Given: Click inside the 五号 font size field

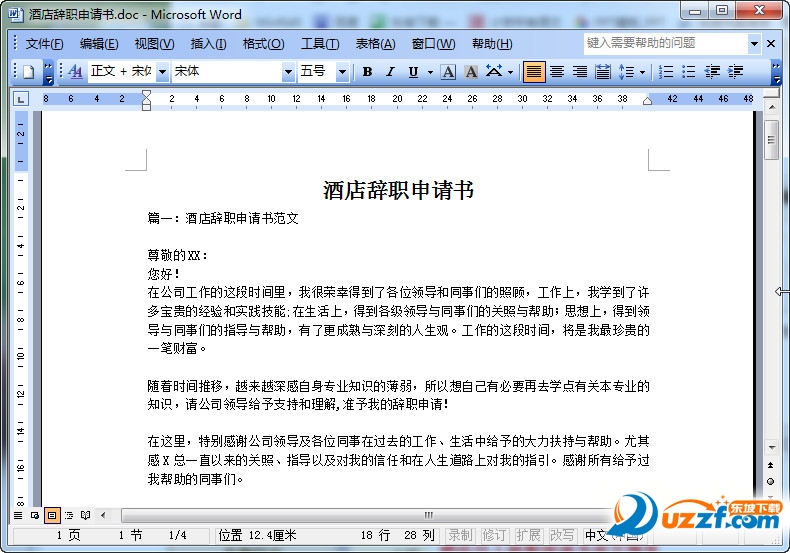Looking at the screenshot, I should (317, 72).
